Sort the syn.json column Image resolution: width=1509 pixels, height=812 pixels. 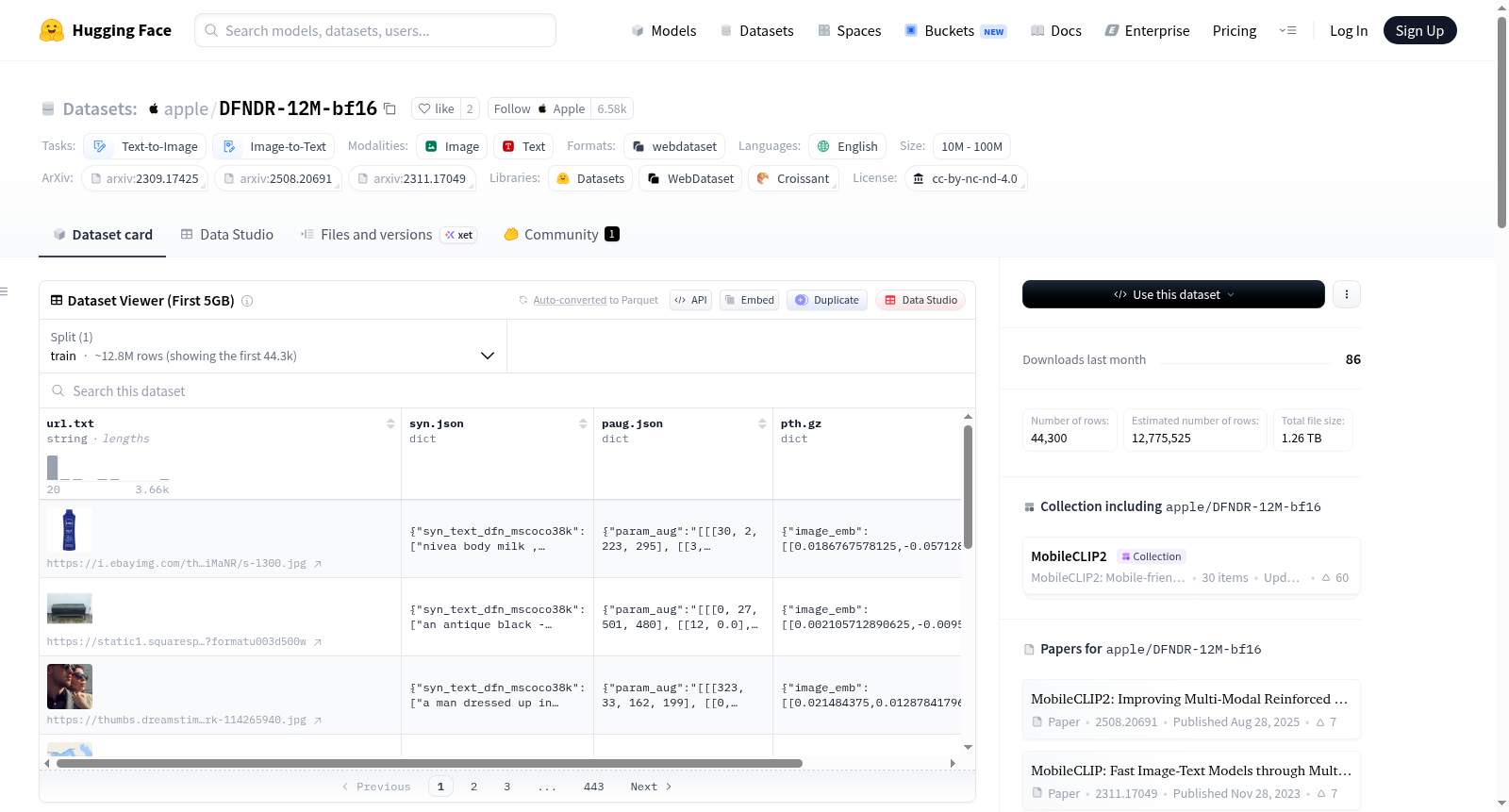tap(583, 423)
